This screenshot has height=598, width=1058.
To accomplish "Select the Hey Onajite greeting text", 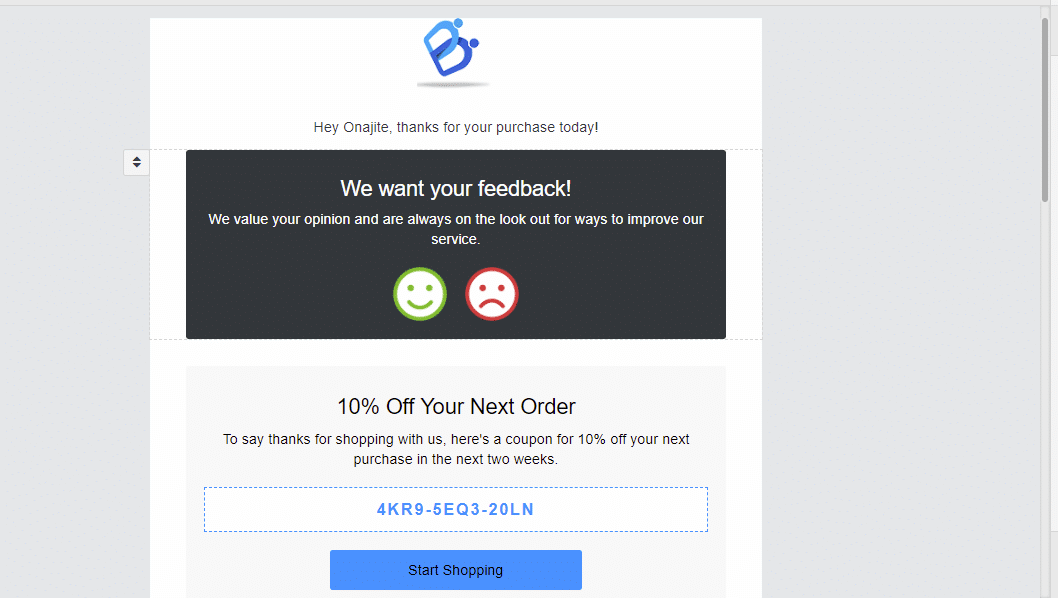I will pyautogui.click(x=455, y=127).
